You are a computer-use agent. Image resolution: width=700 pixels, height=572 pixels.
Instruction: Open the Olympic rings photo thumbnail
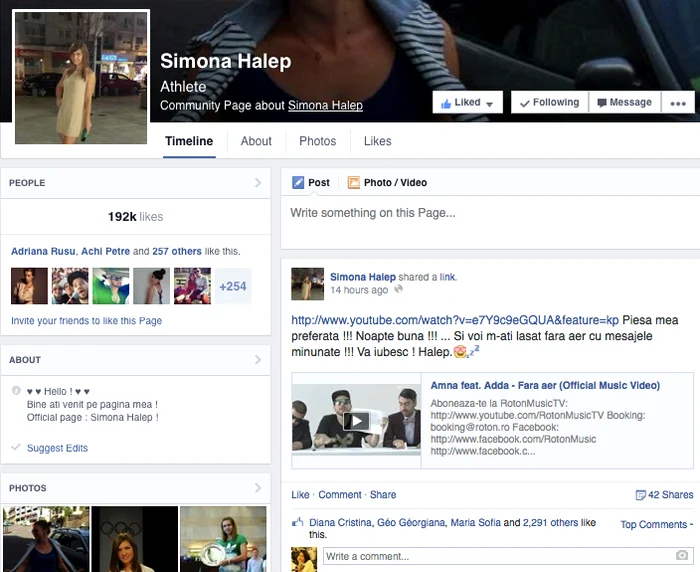135,539
